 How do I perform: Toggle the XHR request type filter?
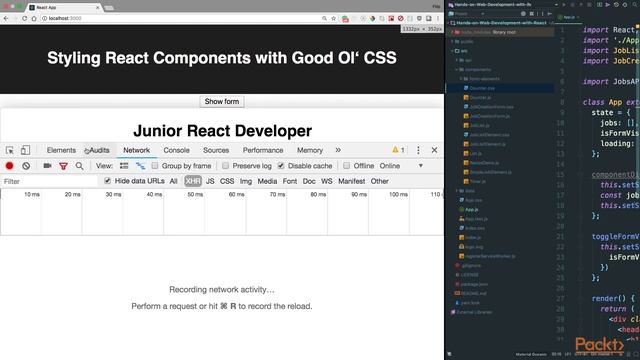click(193, 181)
